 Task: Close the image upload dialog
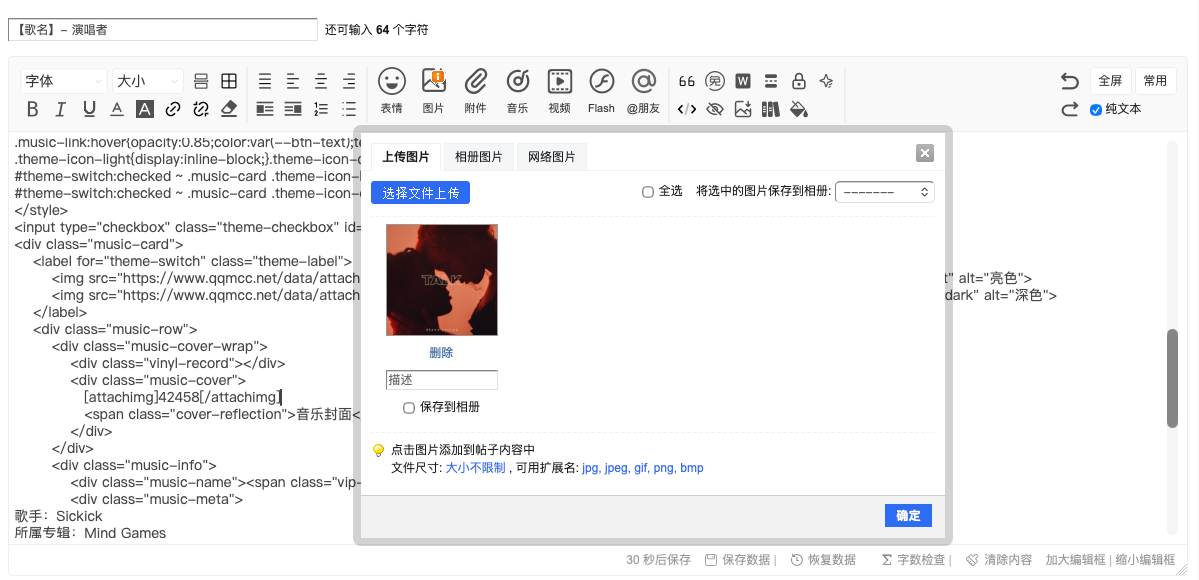point(924,153)
